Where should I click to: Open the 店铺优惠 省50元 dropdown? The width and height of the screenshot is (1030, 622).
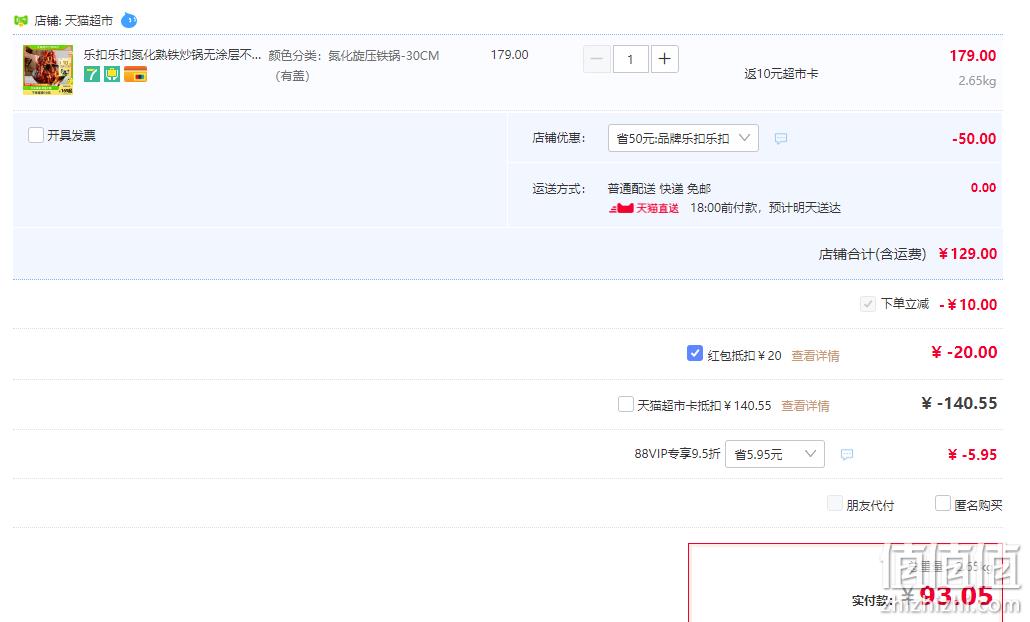tap(683, 138)
